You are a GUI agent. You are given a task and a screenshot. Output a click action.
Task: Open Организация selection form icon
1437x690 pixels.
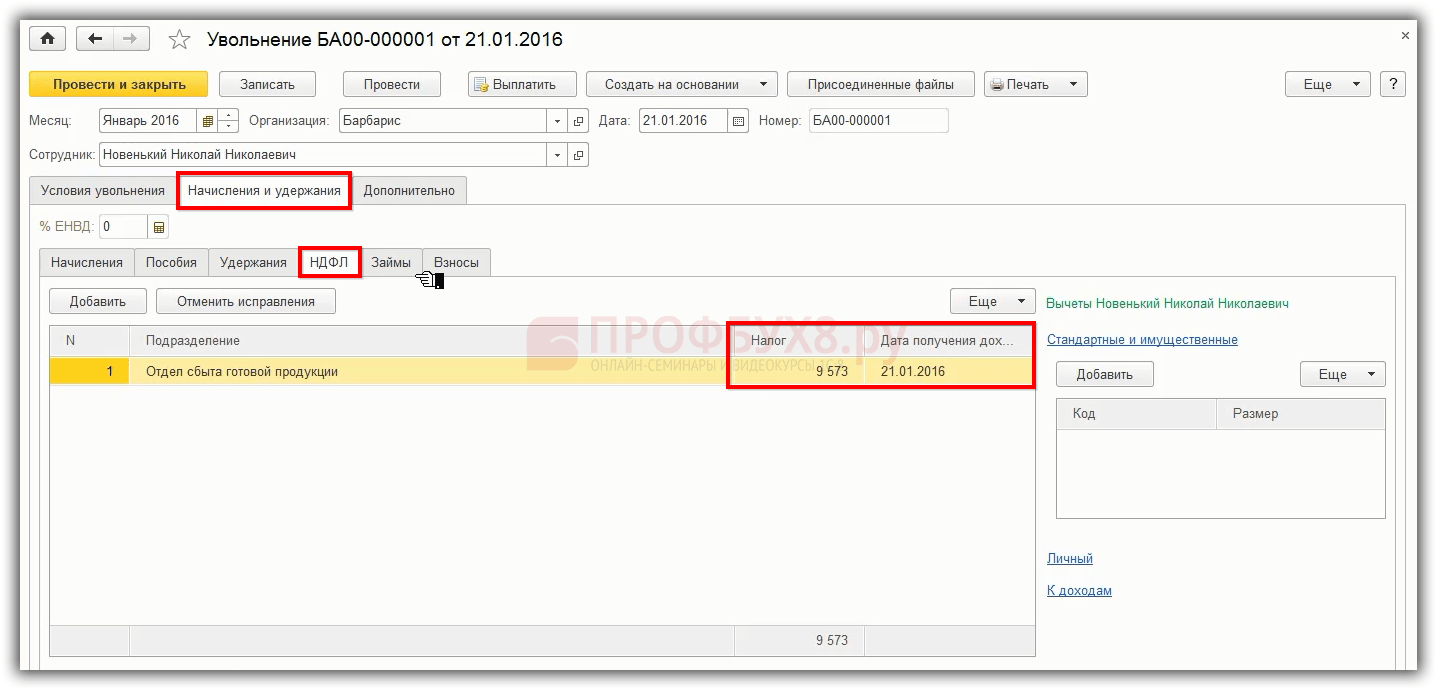[x=579, y=121]
